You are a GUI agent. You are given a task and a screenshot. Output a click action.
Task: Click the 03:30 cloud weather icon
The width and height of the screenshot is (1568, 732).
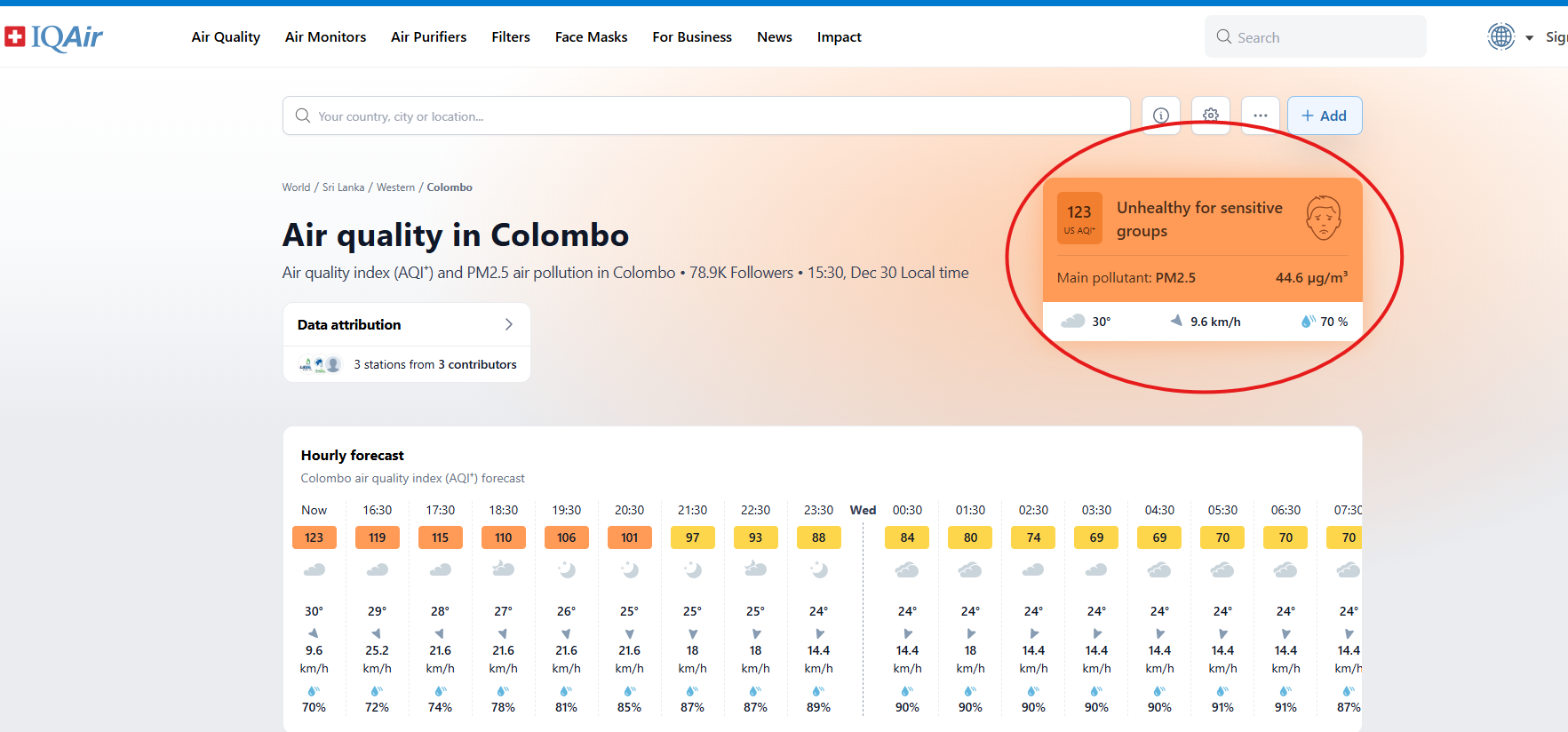1096,569
